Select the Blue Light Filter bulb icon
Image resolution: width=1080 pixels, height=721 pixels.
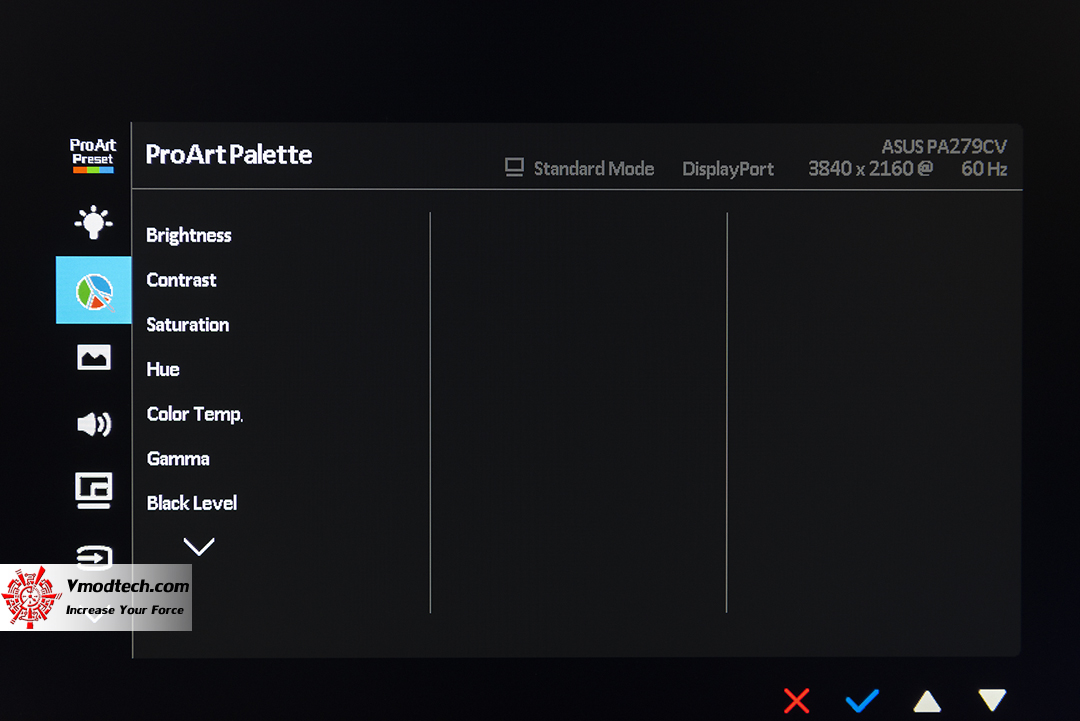tap(93, 222)
